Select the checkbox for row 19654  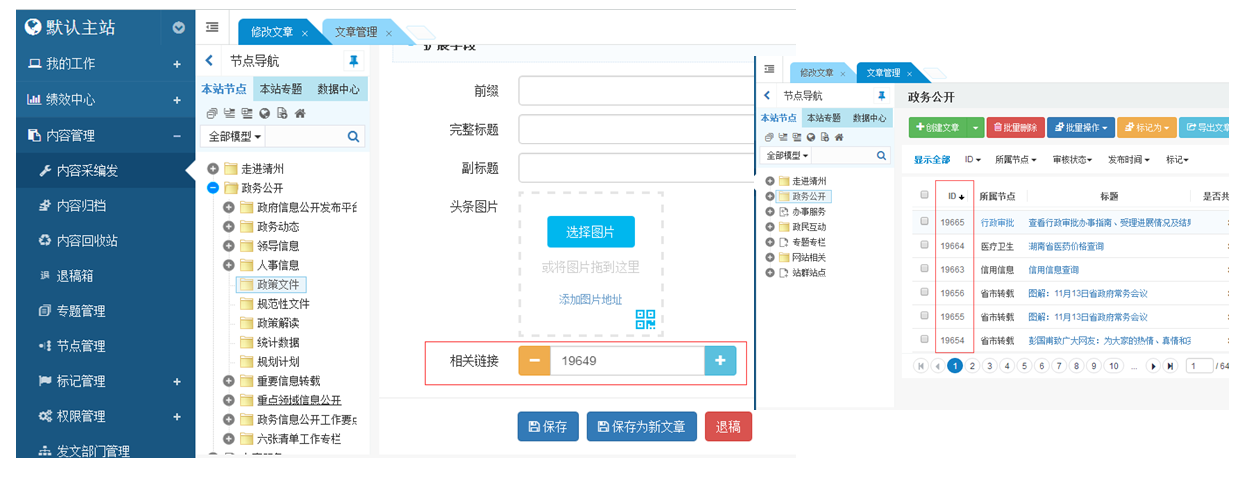[x=924, y=341]
